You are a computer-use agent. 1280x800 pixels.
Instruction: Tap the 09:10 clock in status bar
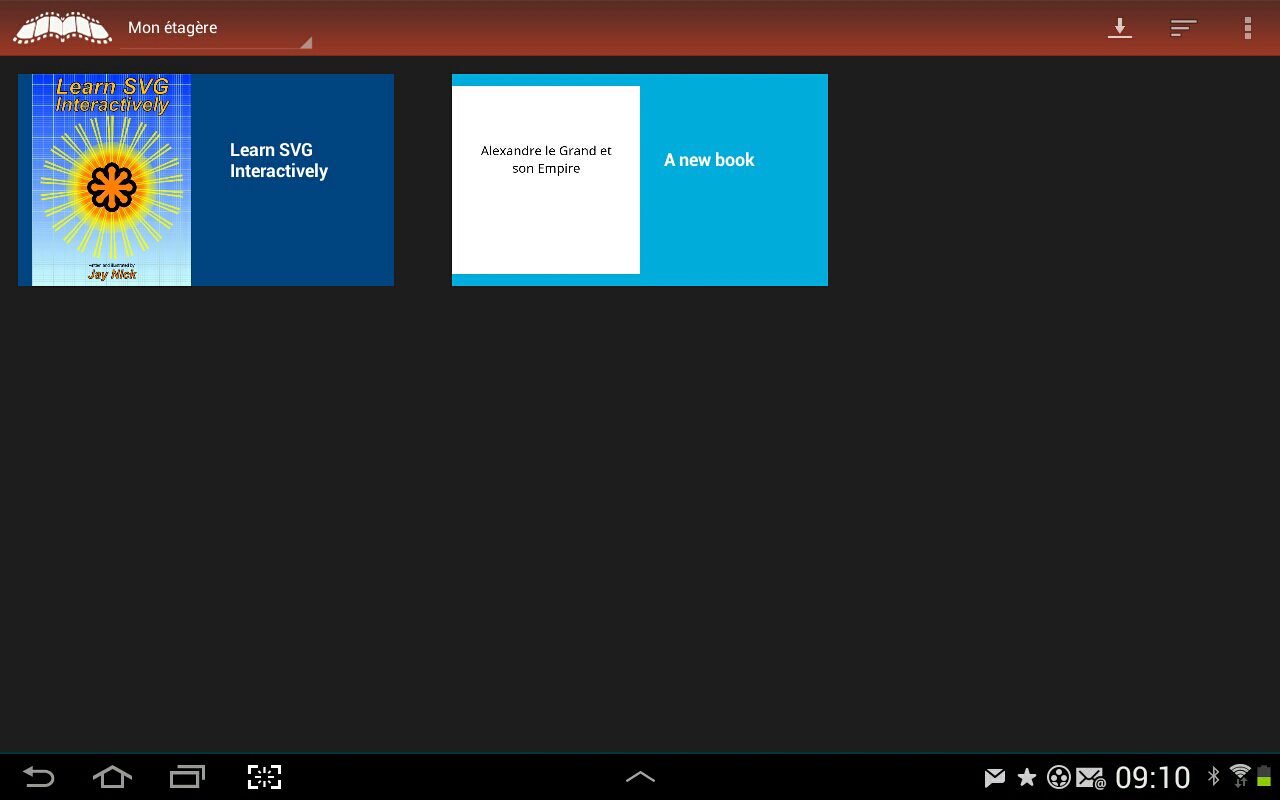coord(1152,778)
